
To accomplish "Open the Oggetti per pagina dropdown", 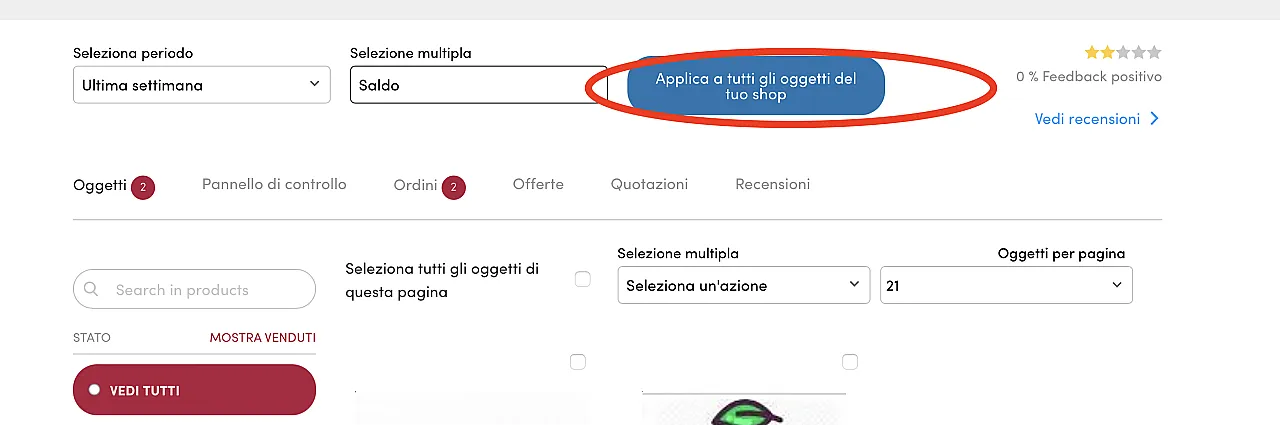I will tap(1006, 285).
